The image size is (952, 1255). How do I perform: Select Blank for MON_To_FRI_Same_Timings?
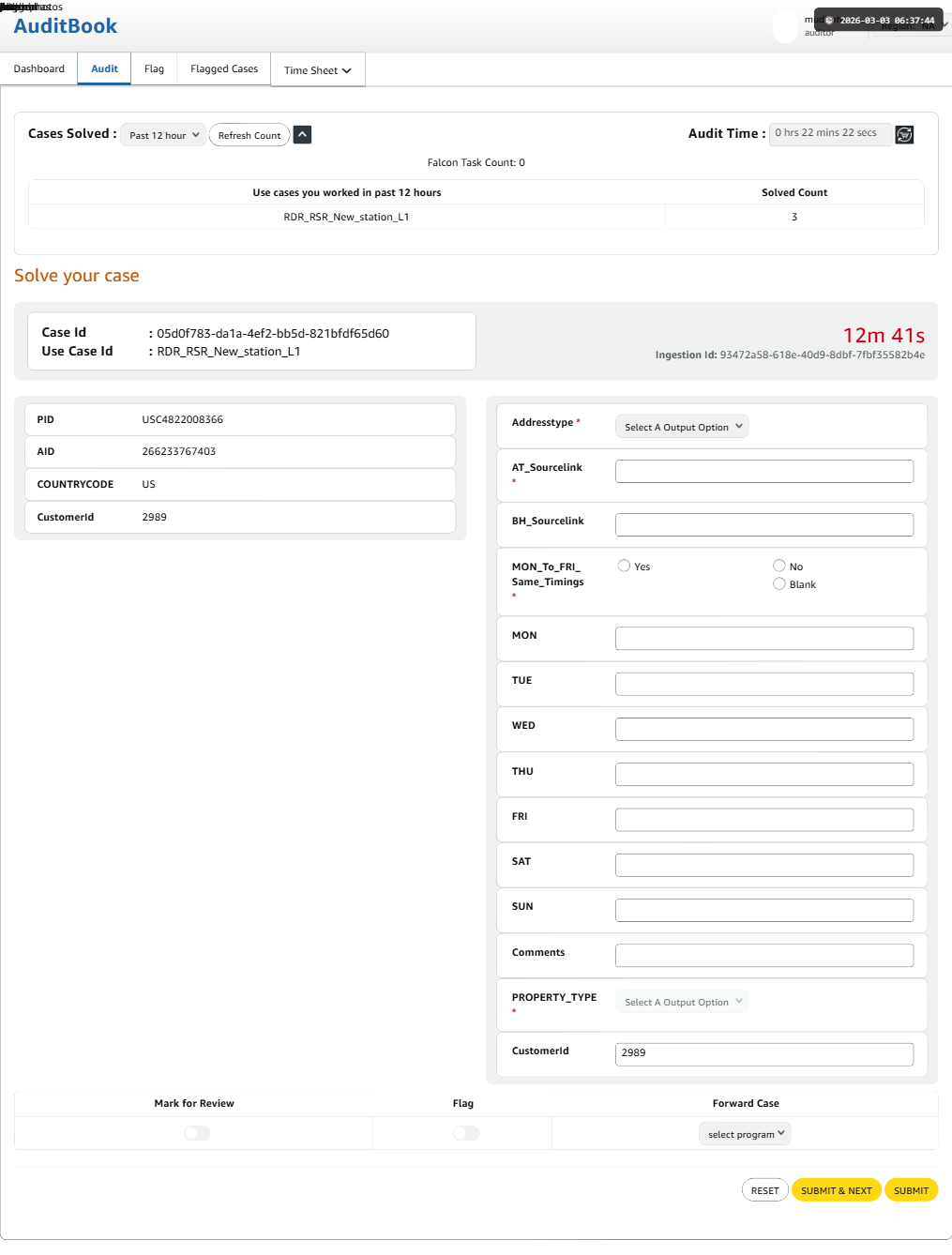[x=779, y=583]
